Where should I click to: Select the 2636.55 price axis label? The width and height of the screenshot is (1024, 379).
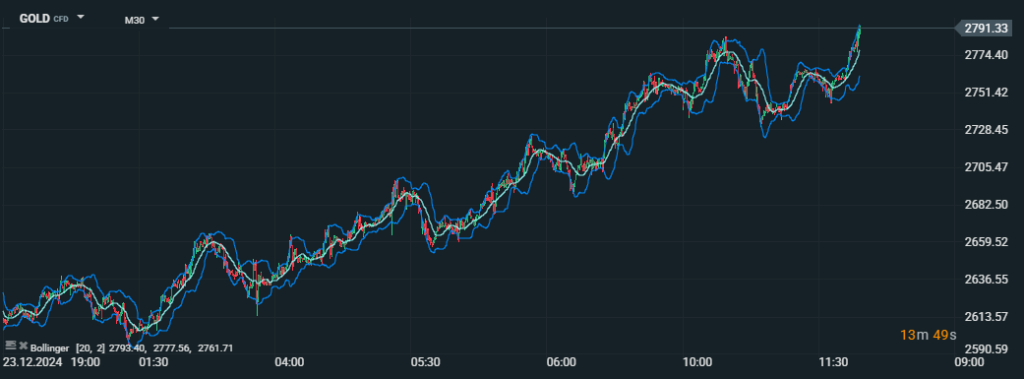click(x=985, y=280)
